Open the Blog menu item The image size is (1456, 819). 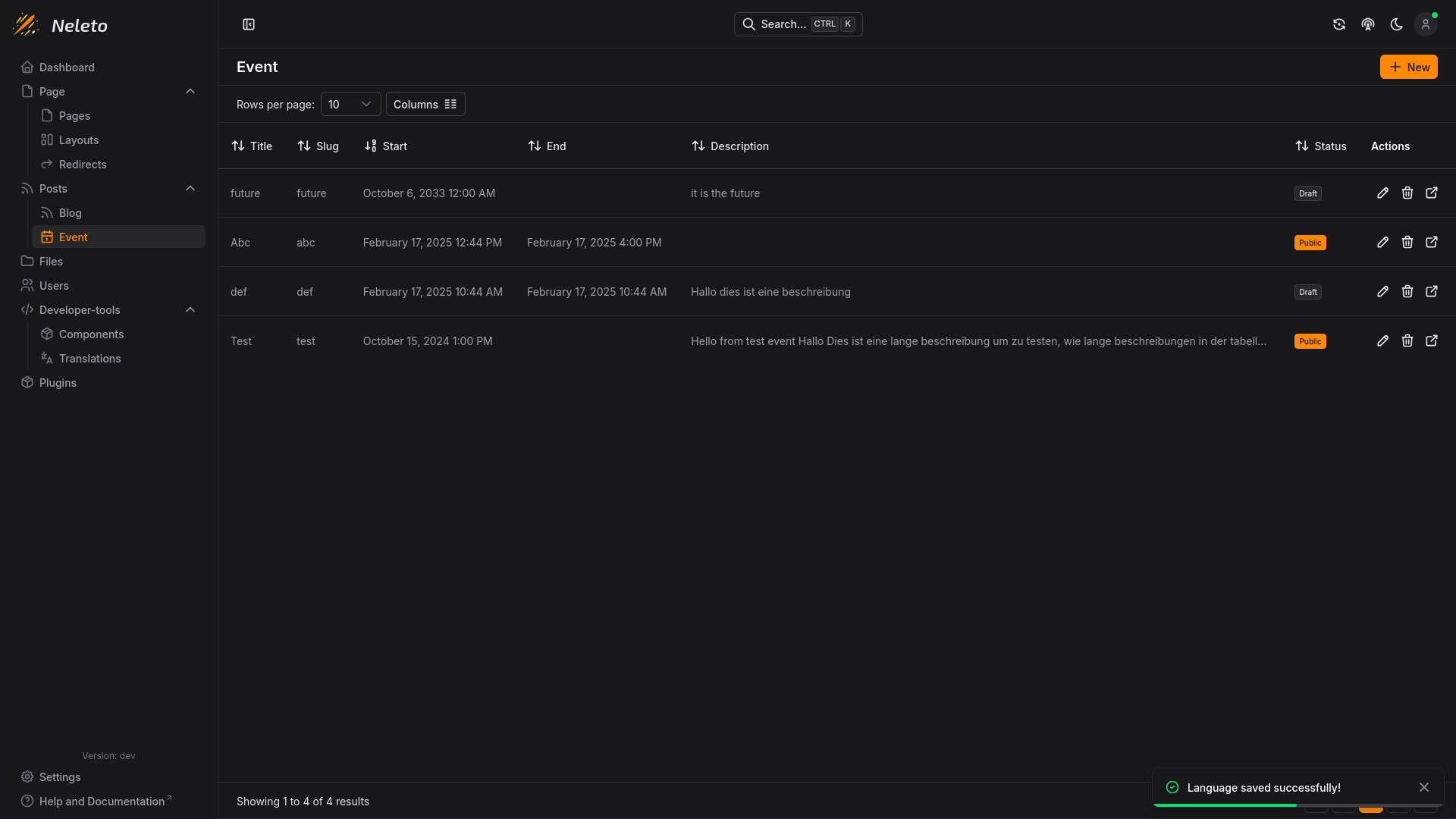point(70,213)
